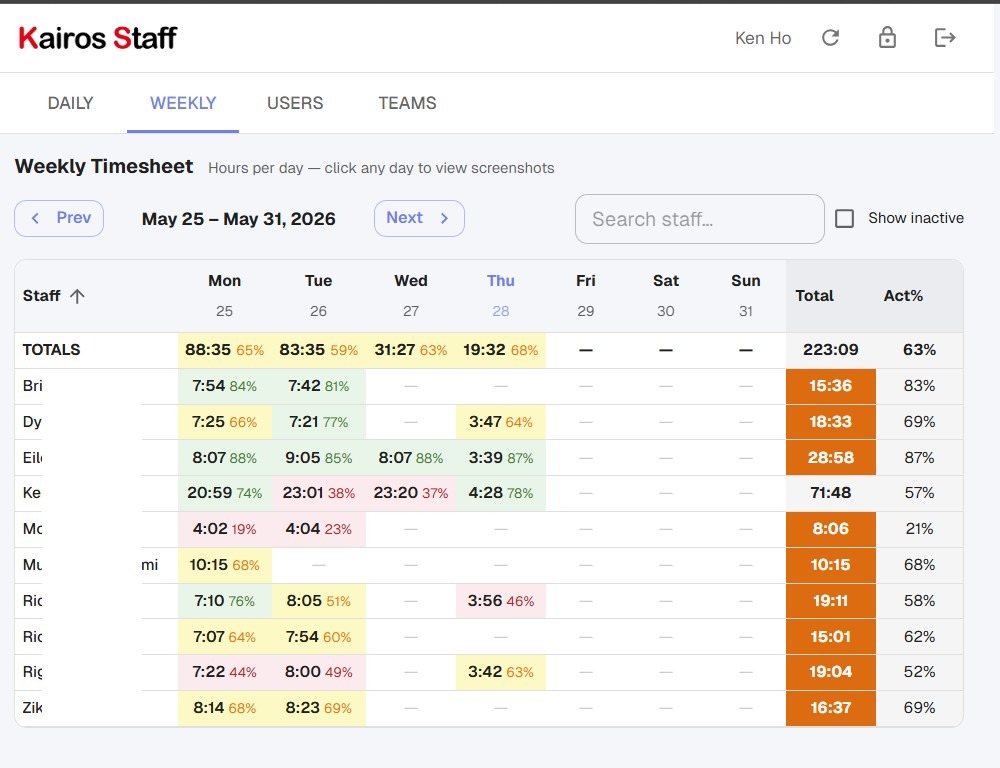Screen dimensions: 1000x768
Task: Open Monday cell 7:10 76%
Action: click(224, 601)
